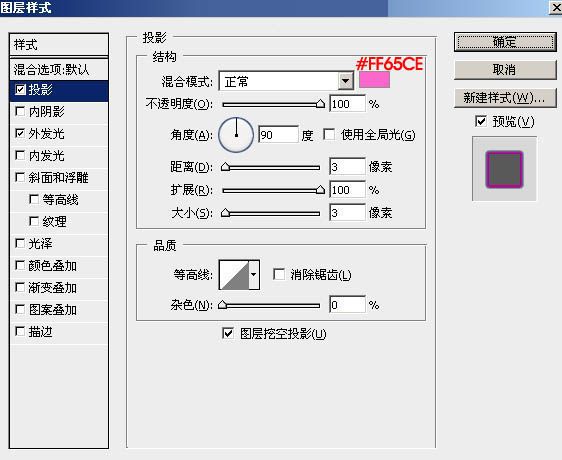
Task: Select the 外发光 list entry label
Action: coord(47,134)
